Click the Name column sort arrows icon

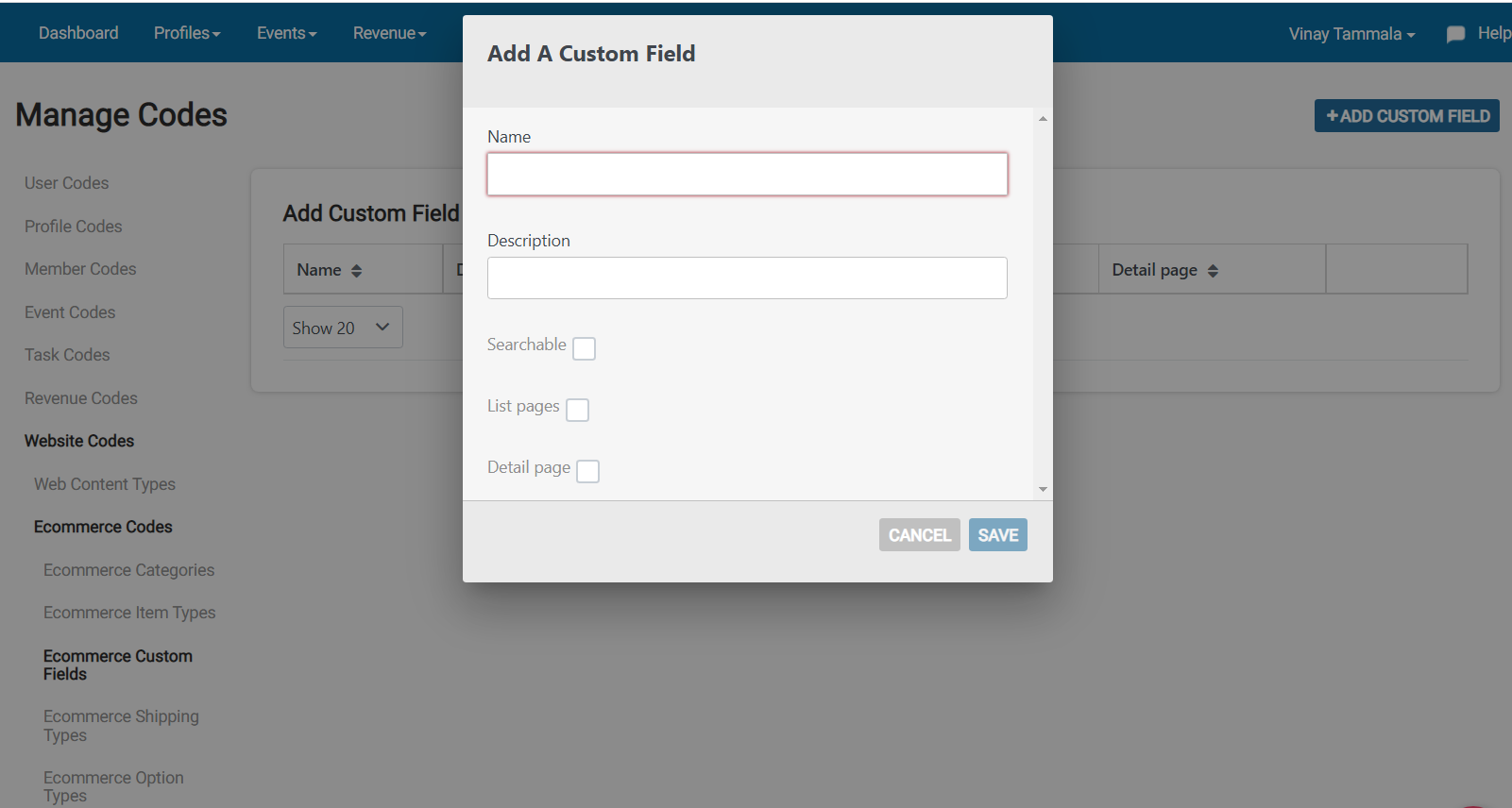pyautogui.click(x=356, y=271)
